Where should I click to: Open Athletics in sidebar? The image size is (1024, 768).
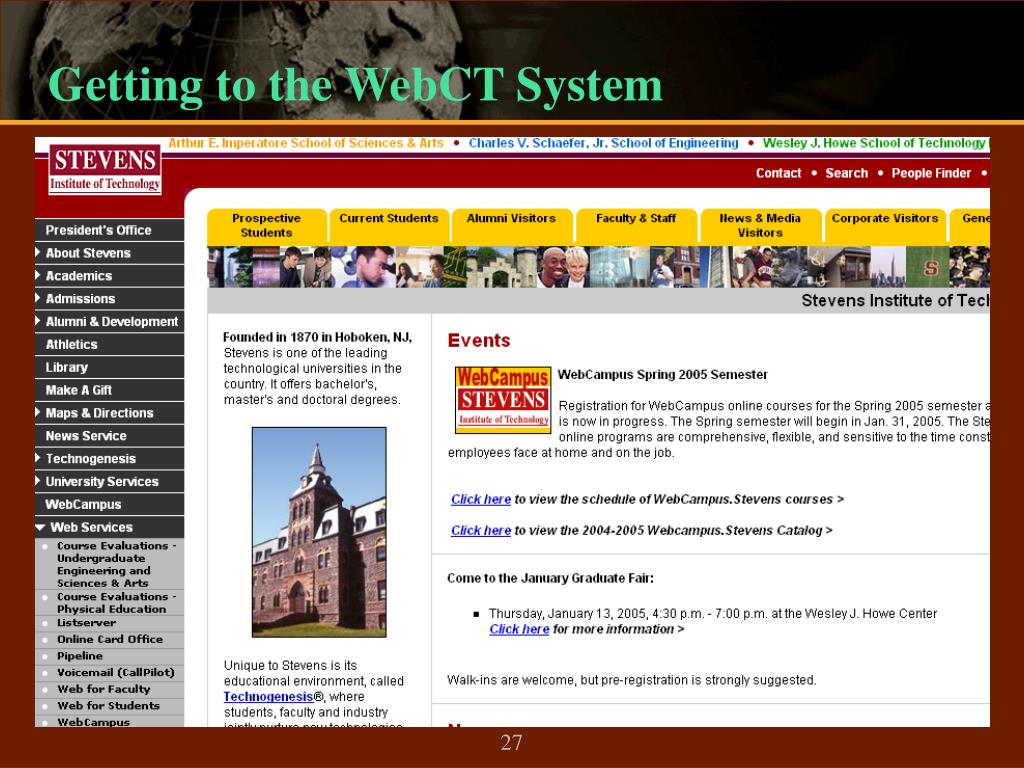point(71,344)
